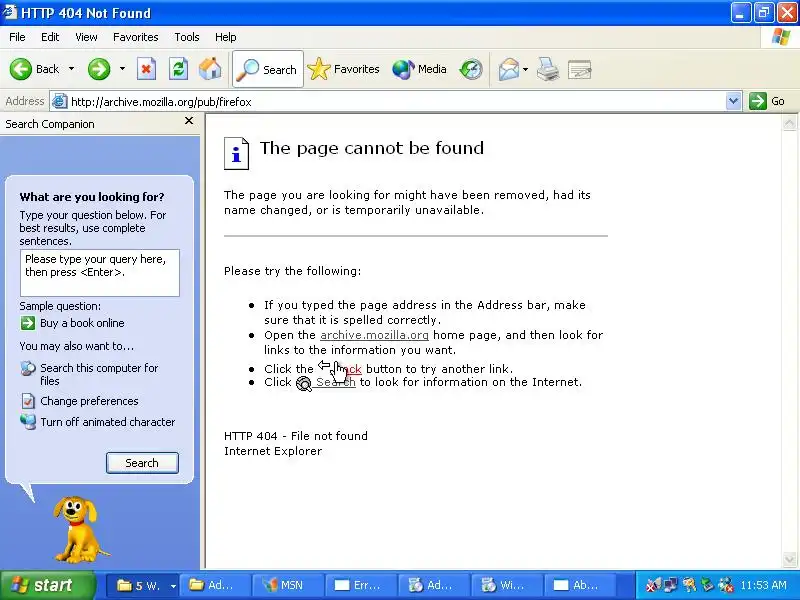Viewport: 800px width, 600px height.
Task: Open the File menu
Action: coord(17,37)
